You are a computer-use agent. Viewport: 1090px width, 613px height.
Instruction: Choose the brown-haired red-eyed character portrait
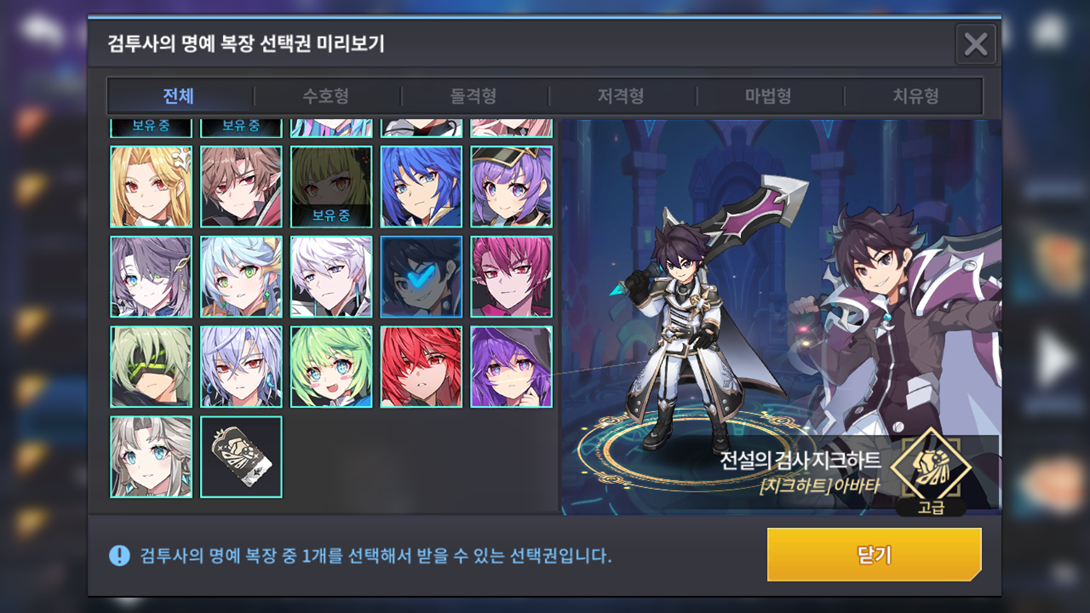click(241, 186)
